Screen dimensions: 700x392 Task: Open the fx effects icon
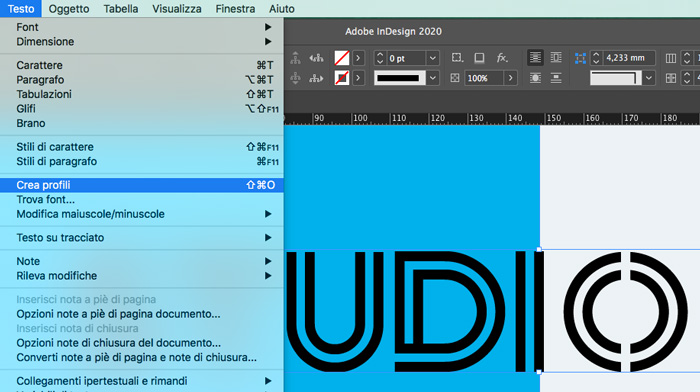click(502, 58)
